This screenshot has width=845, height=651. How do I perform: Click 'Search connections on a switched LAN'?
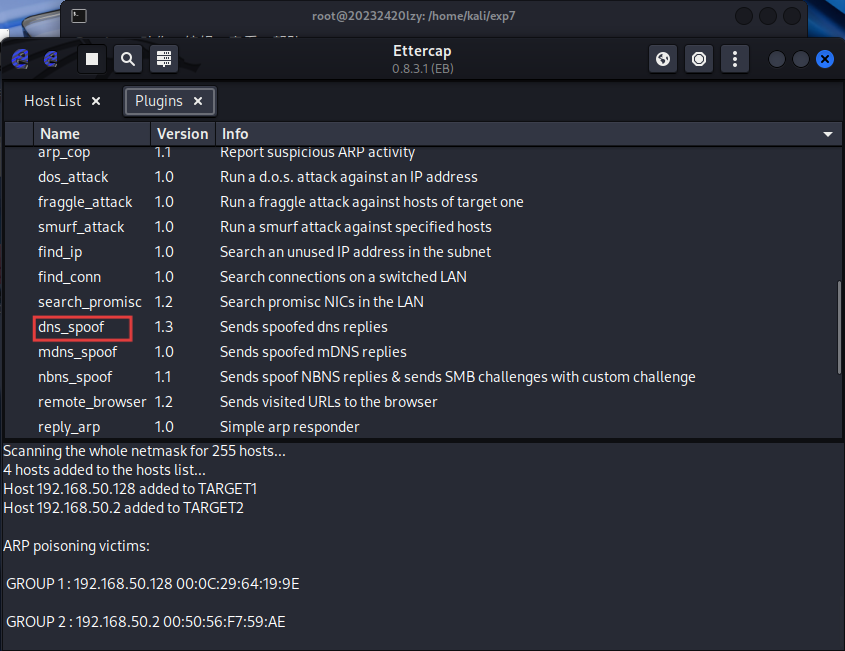(x=343, y=277)
